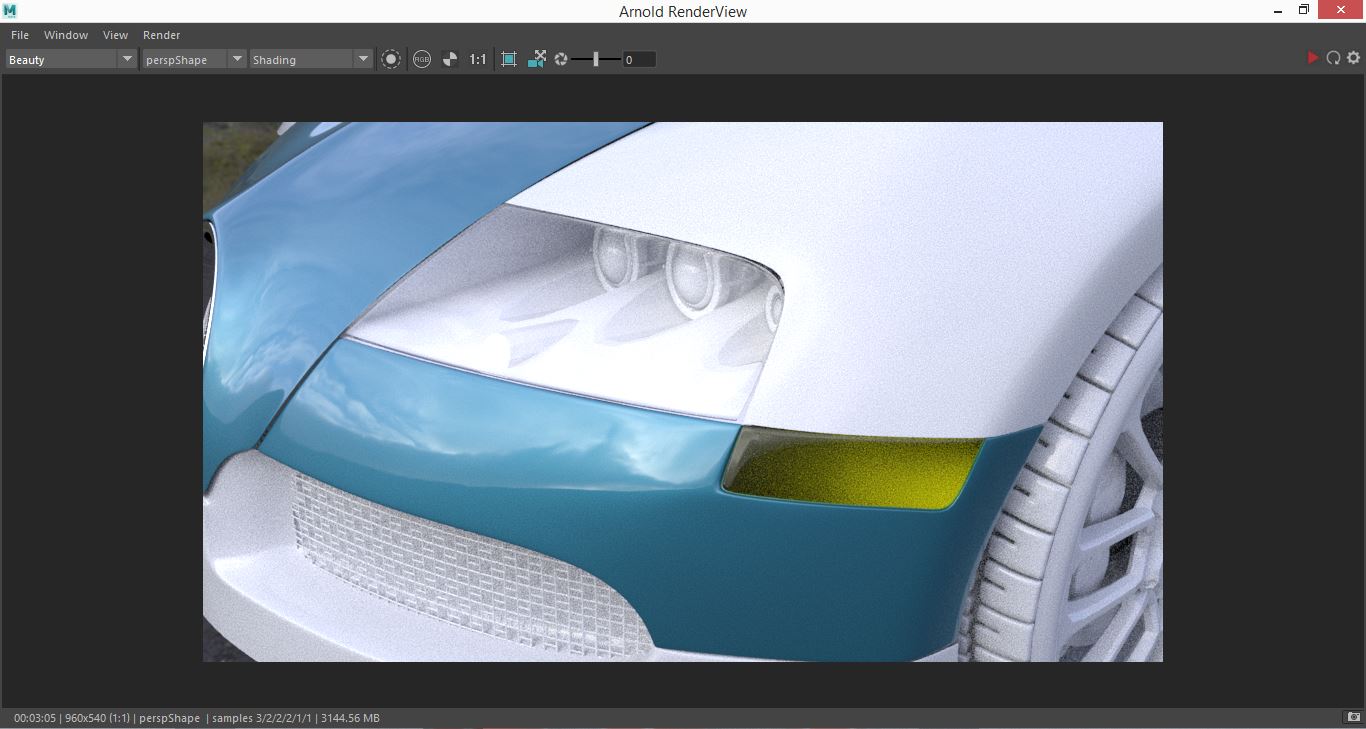Expand the perspShape camera dropdown

click(x=193, y=60)
